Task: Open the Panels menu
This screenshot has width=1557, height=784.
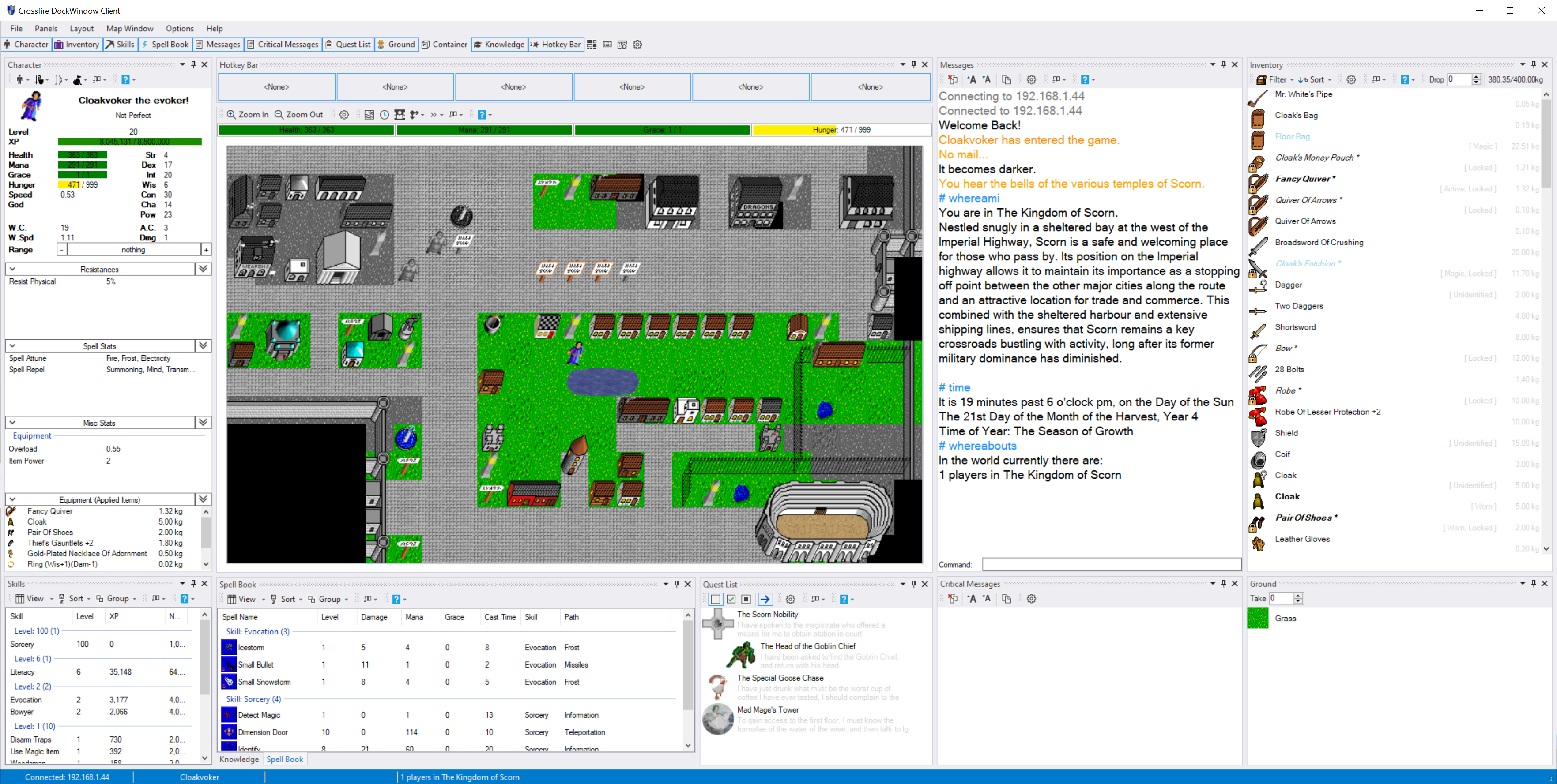Action: (x=46, y=28)
